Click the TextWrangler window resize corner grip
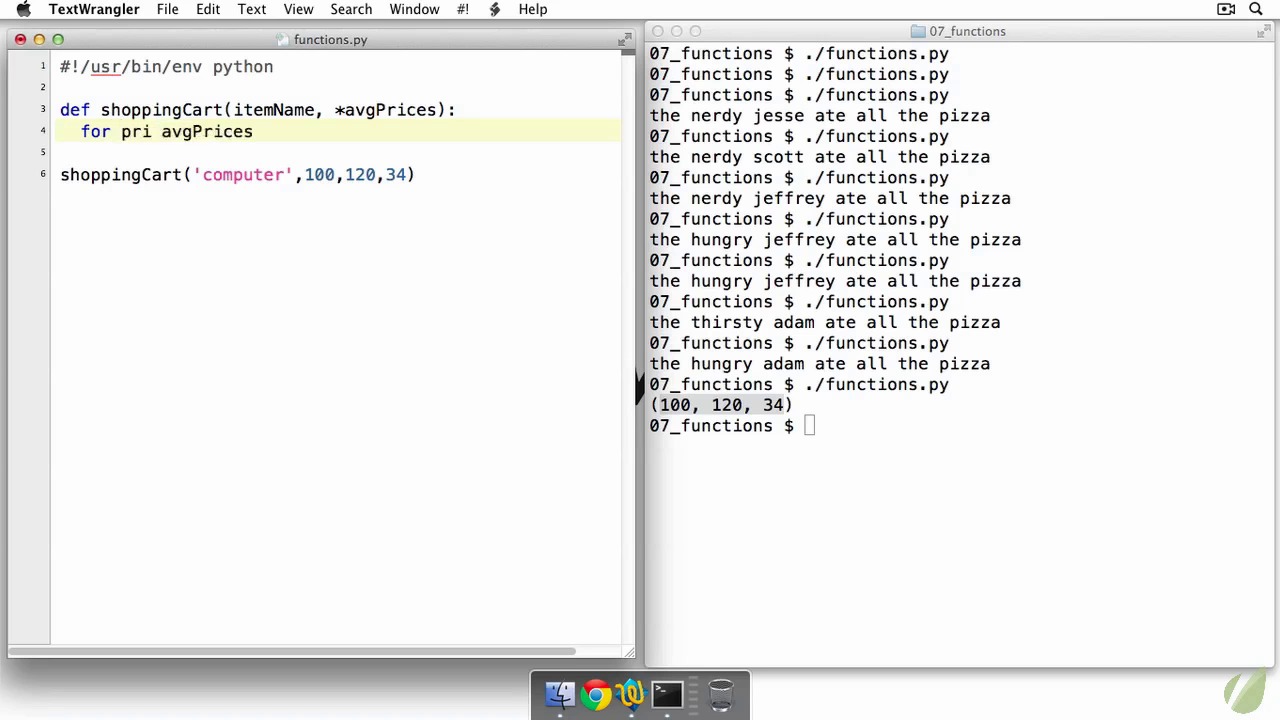This screenshot has width=1280, height=720. (629, 652)
